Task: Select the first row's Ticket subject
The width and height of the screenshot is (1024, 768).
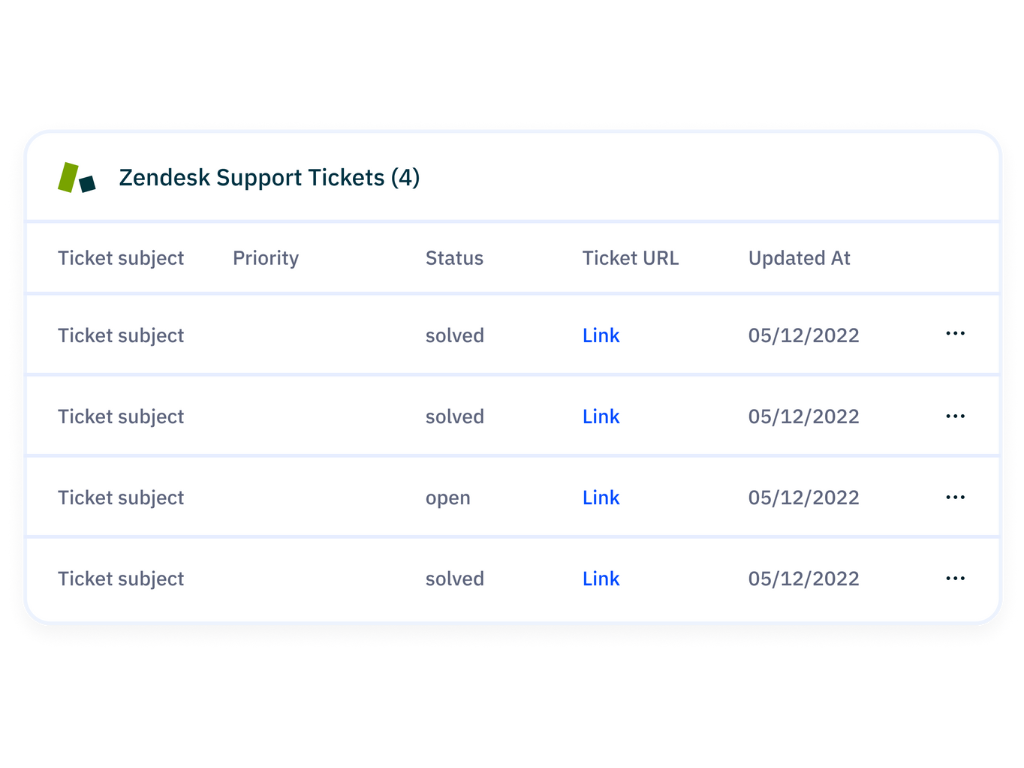Action: point(121,336)
